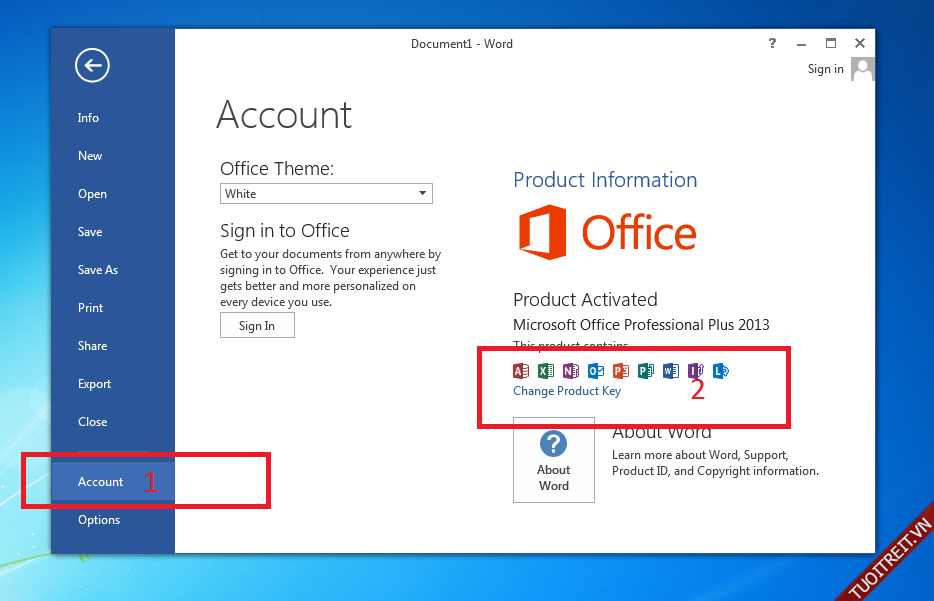934x601 pixels.
Task: Follow the Change Product Key link
Action: (x=566, y=391)
